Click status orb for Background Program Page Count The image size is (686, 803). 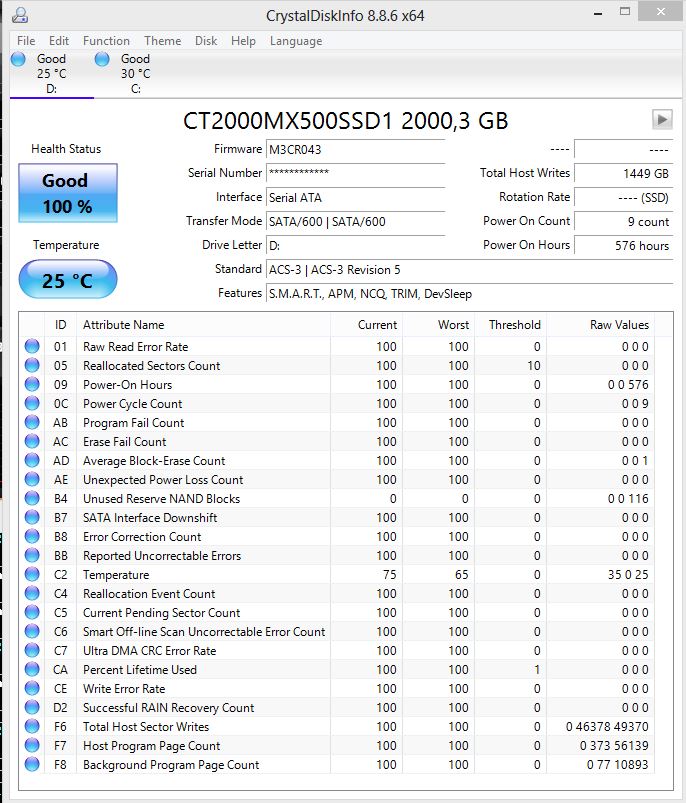(x=32, y=764)
